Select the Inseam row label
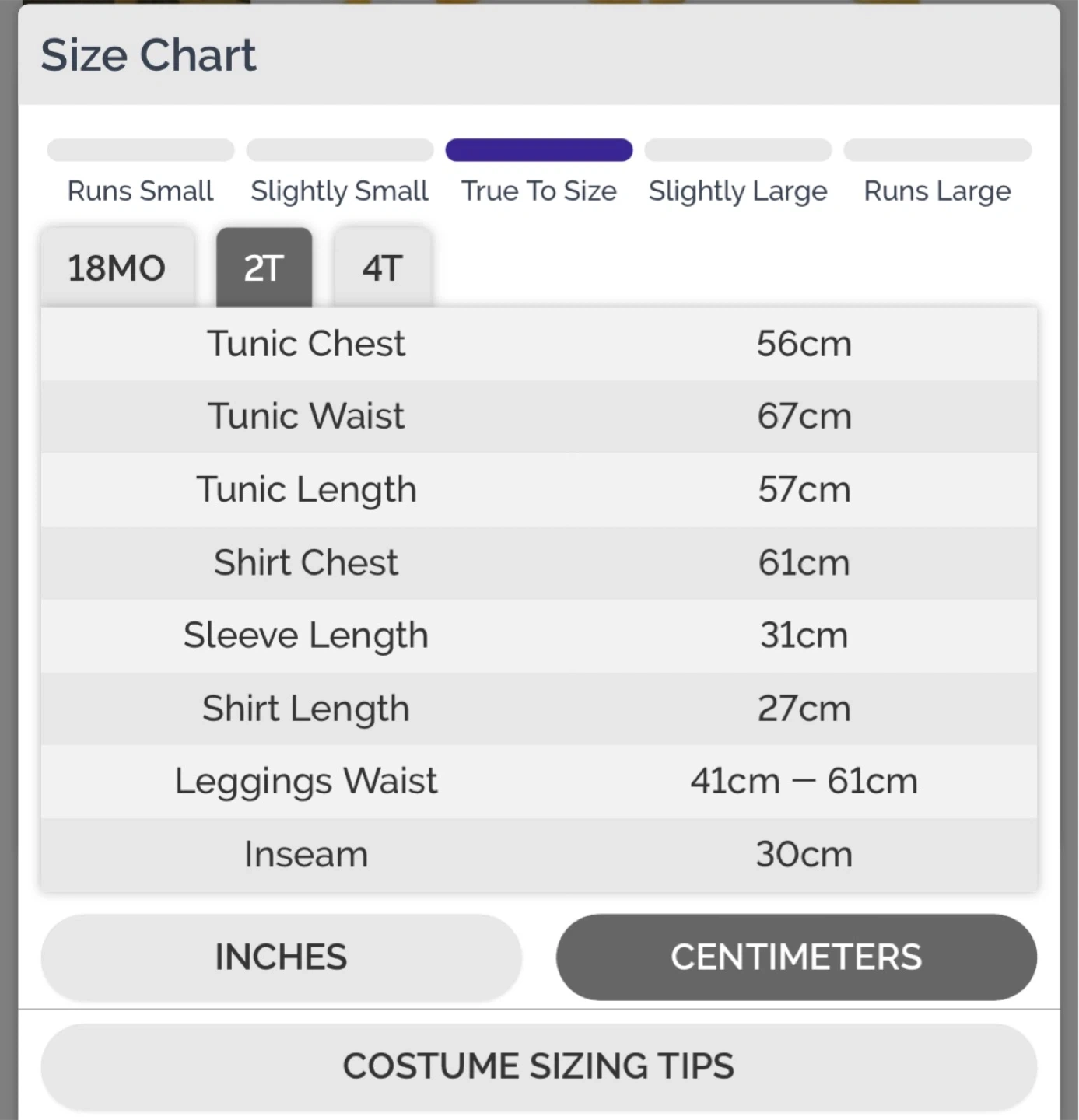Viewport: 1079px width, 1120px height. (x=306, y=854)
